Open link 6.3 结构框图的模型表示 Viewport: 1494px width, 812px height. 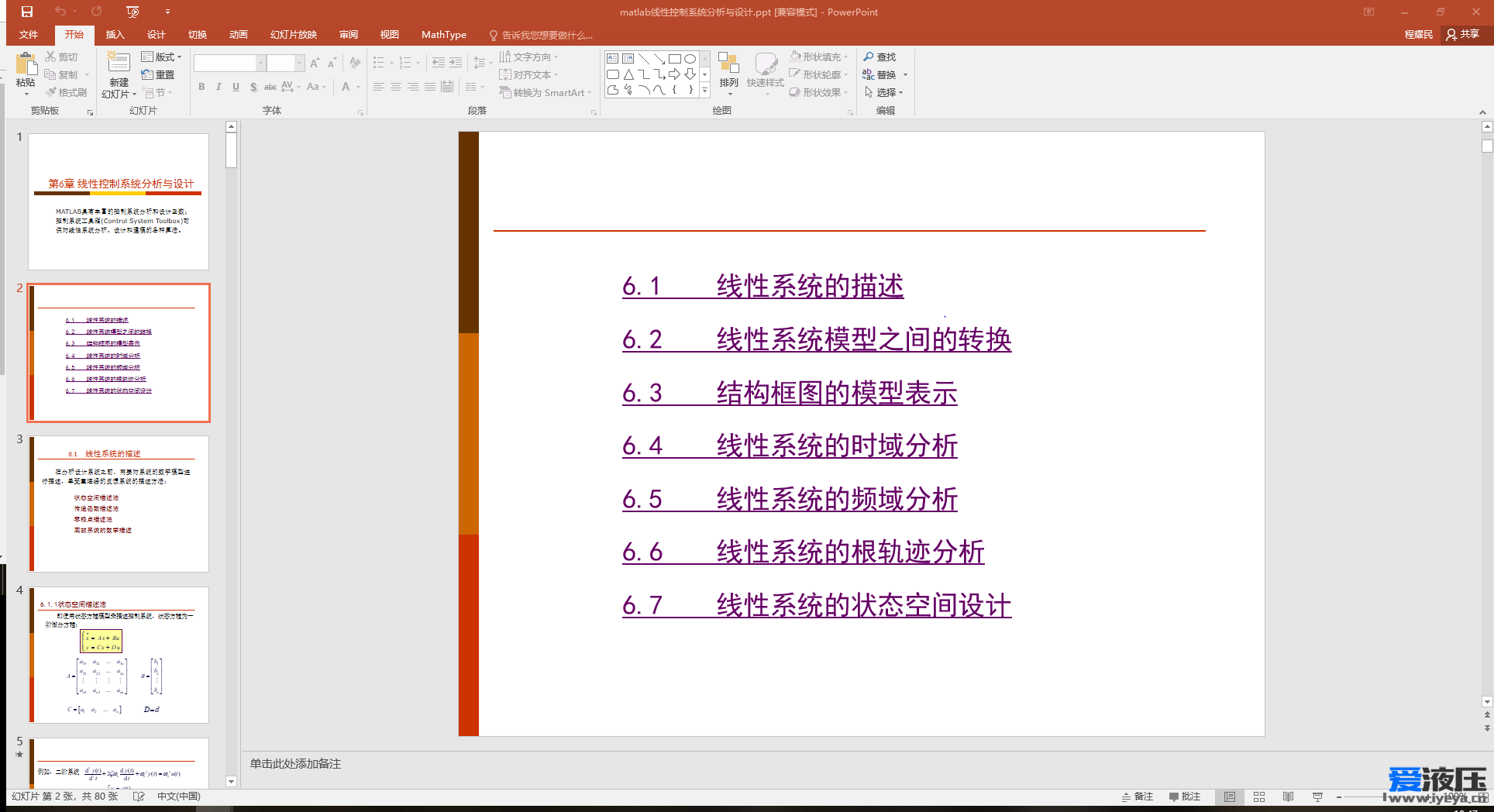pyautogui.click(x=790, y=393)
